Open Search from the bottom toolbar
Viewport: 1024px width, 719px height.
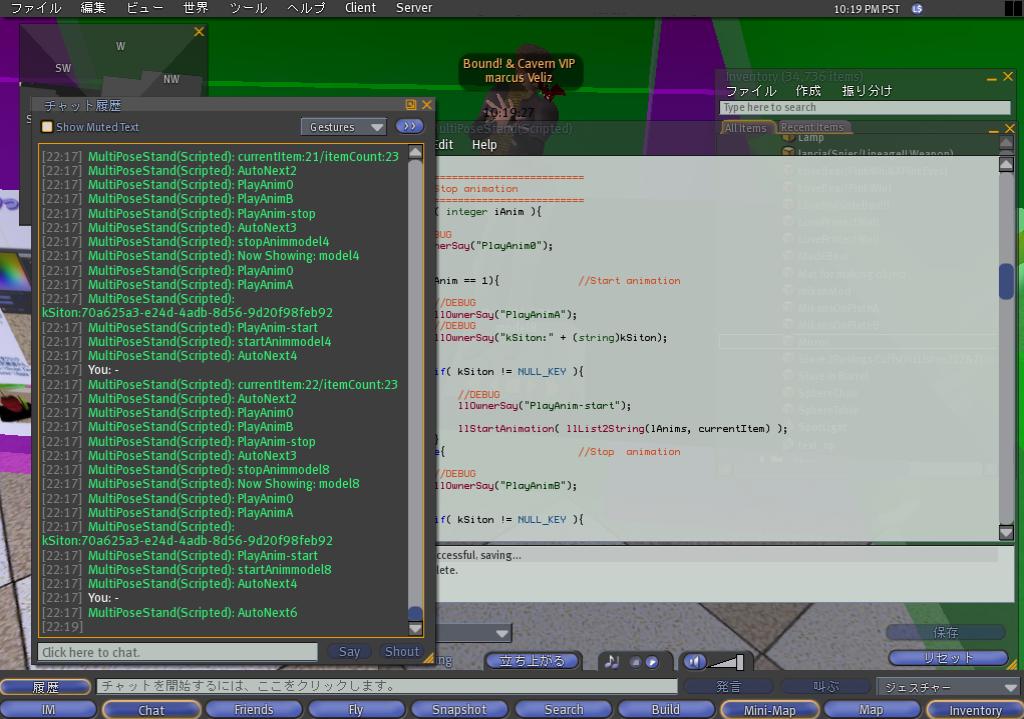coord(564,710)
